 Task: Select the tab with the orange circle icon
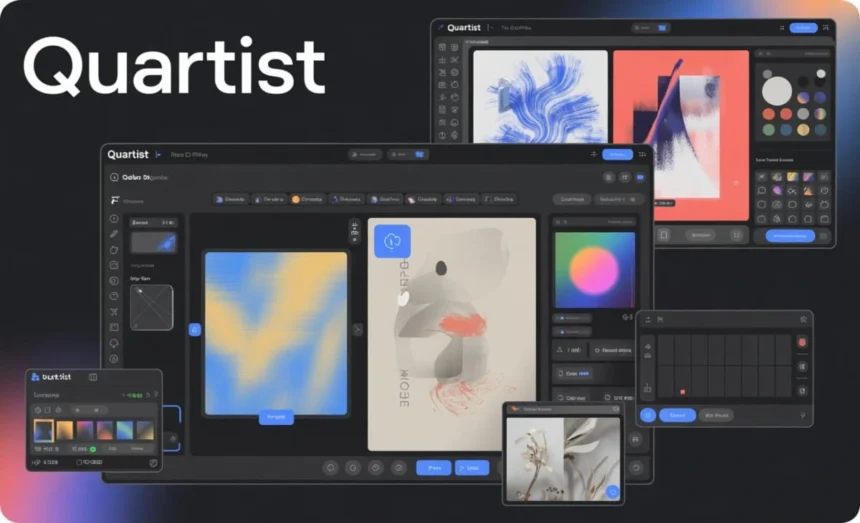pos(307,200)
